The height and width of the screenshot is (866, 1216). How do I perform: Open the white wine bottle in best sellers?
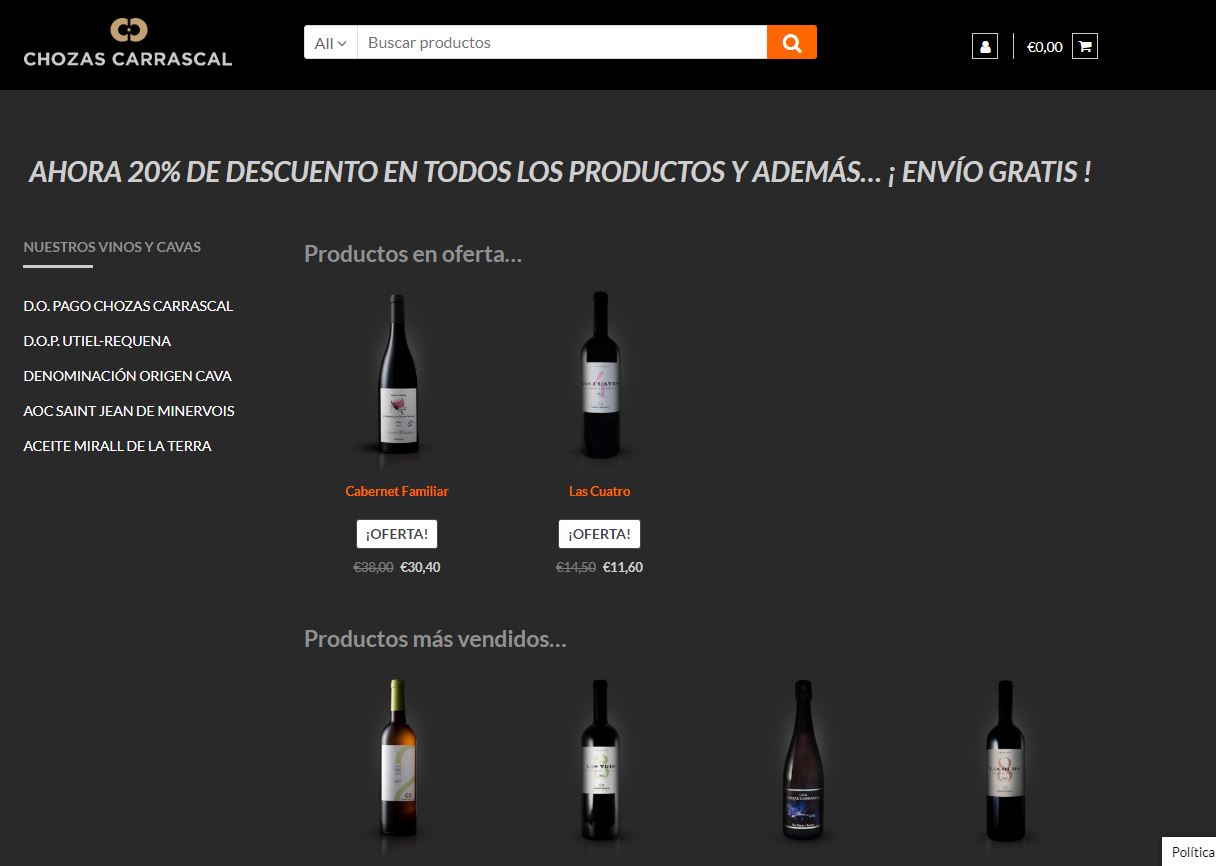397,758
